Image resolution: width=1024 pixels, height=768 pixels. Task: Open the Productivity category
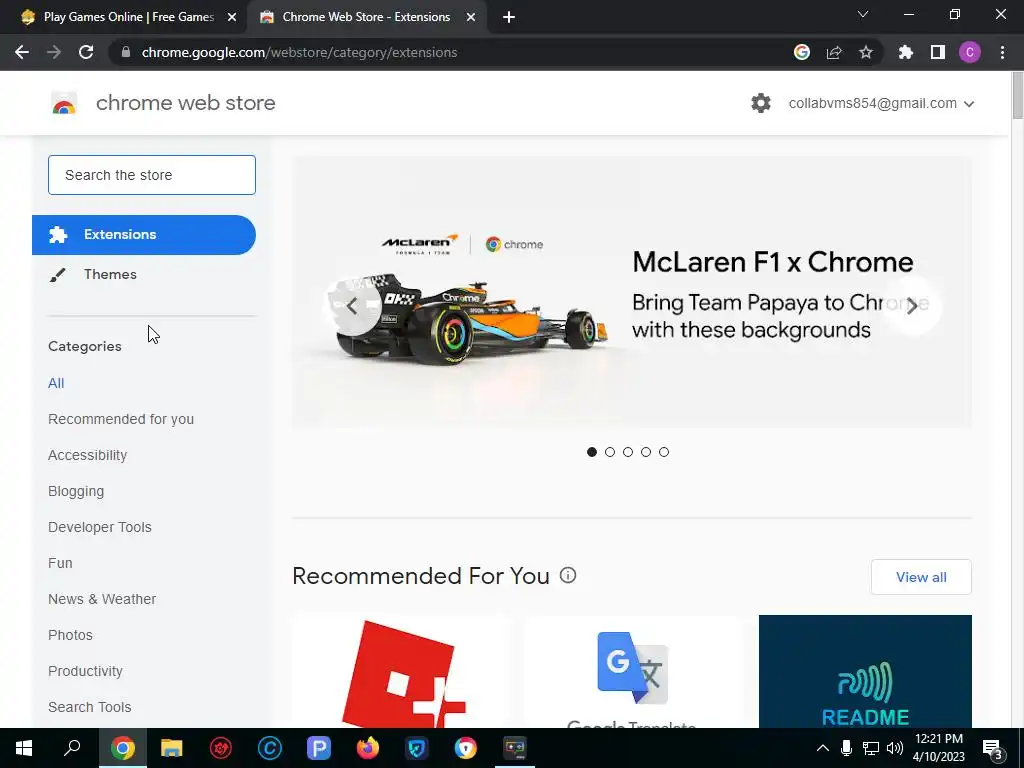86,671
